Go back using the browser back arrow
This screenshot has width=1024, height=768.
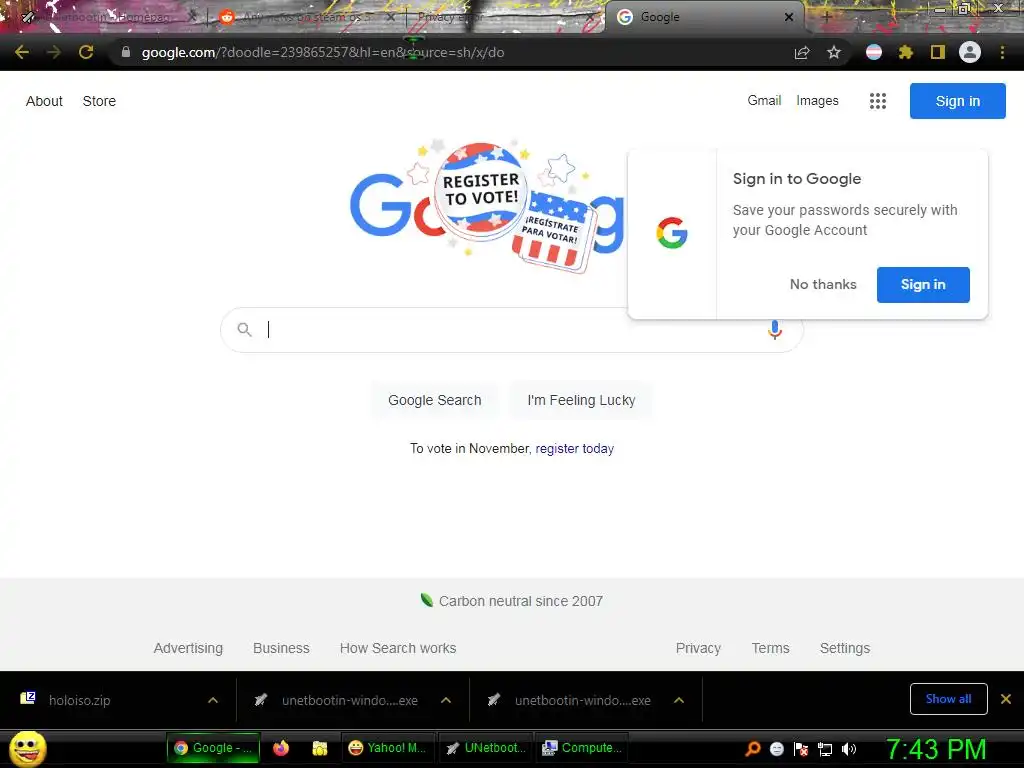tap(22, 52)
